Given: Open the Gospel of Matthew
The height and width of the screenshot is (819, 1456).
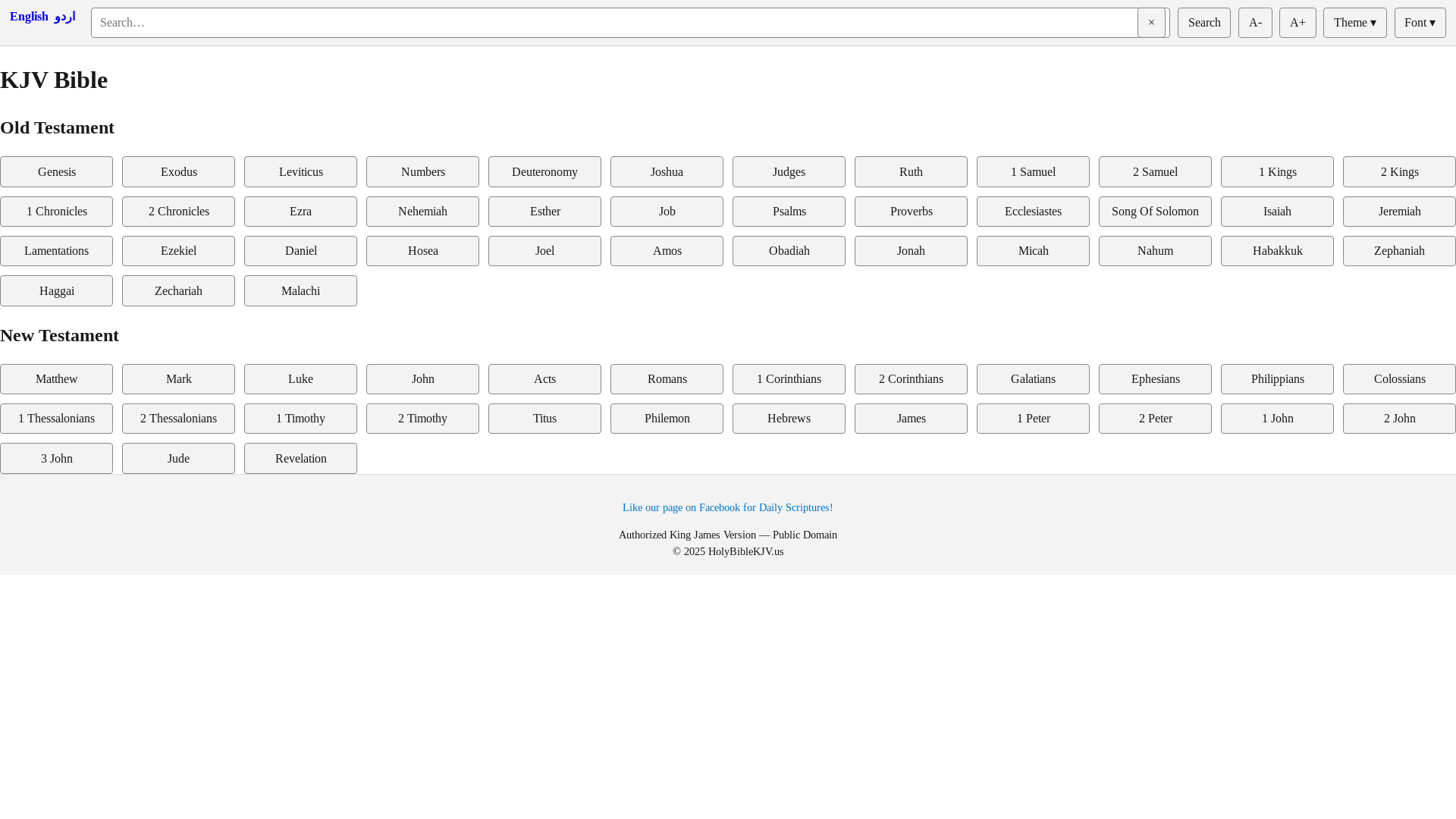Looking at the screenshot, I should (x=56, y=379).
